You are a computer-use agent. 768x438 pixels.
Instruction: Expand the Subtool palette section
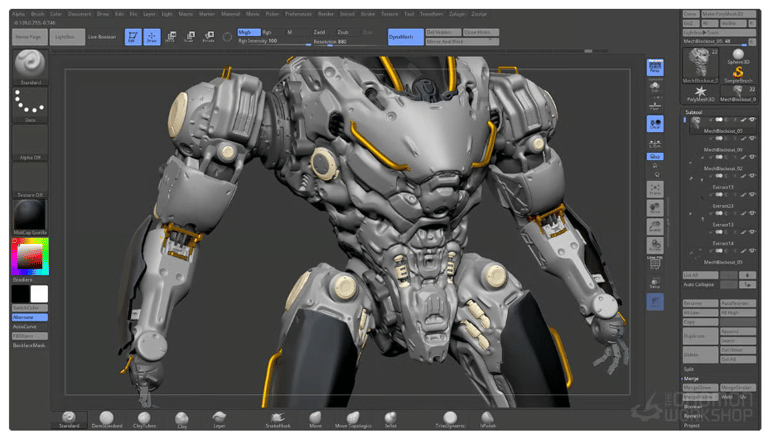[x=694, y=113]
